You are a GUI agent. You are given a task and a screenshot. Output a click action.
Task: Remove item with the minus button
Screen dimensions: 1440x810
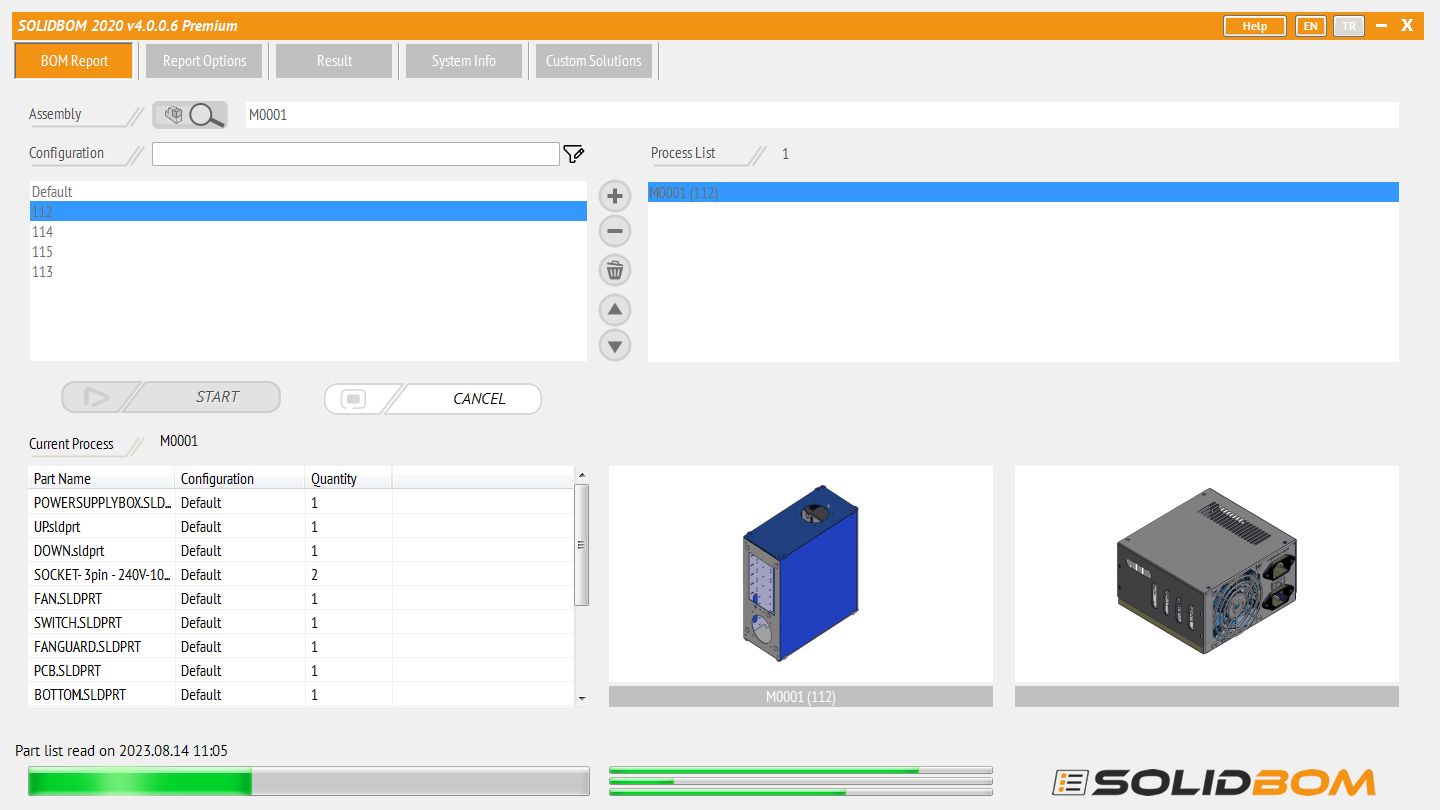pyautogui.click(x=615, y=232)
